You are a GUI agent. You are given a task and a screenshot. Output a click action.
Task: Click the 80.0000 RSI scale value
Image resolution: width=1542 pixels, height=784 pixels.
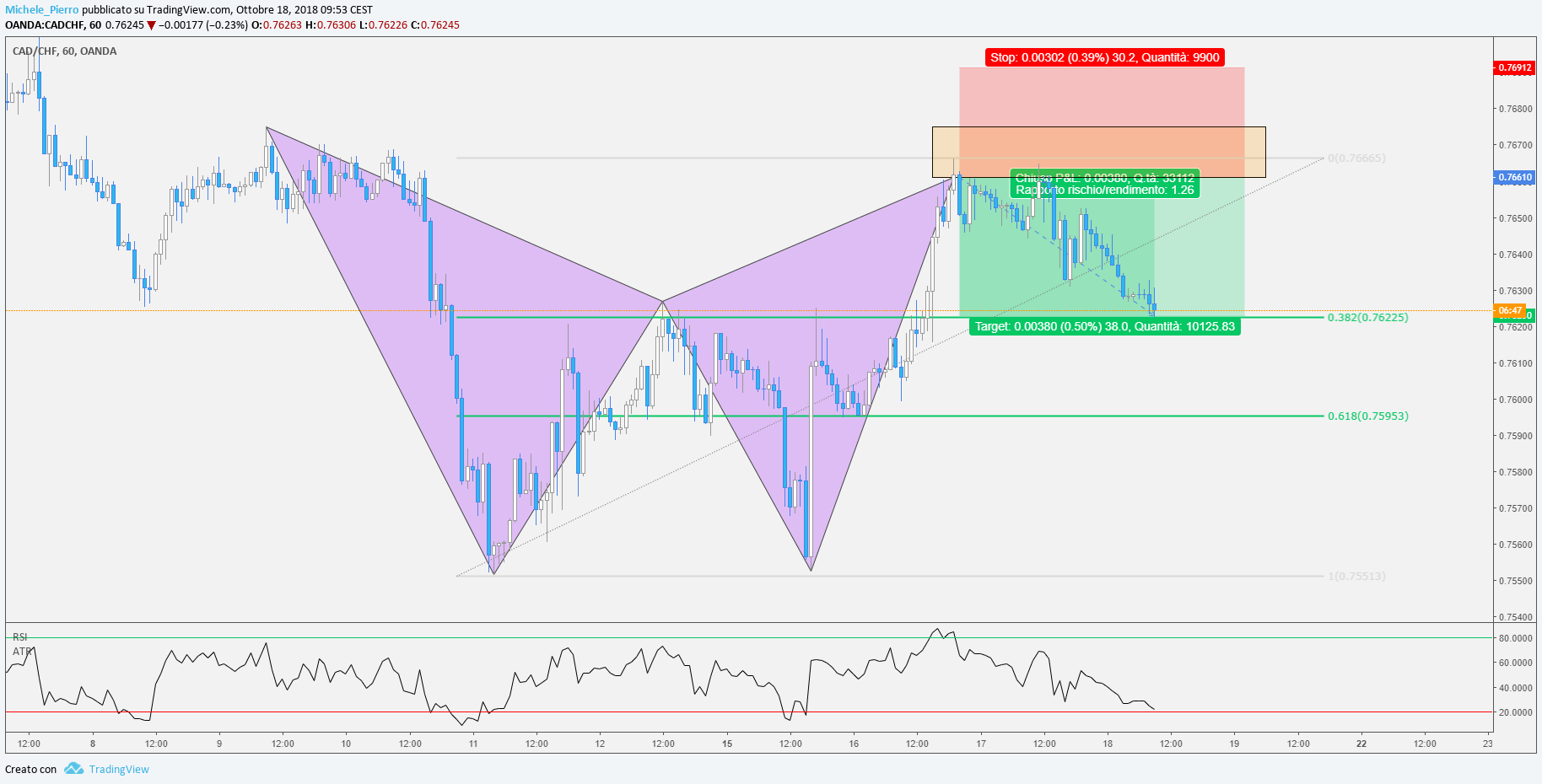1516,638
